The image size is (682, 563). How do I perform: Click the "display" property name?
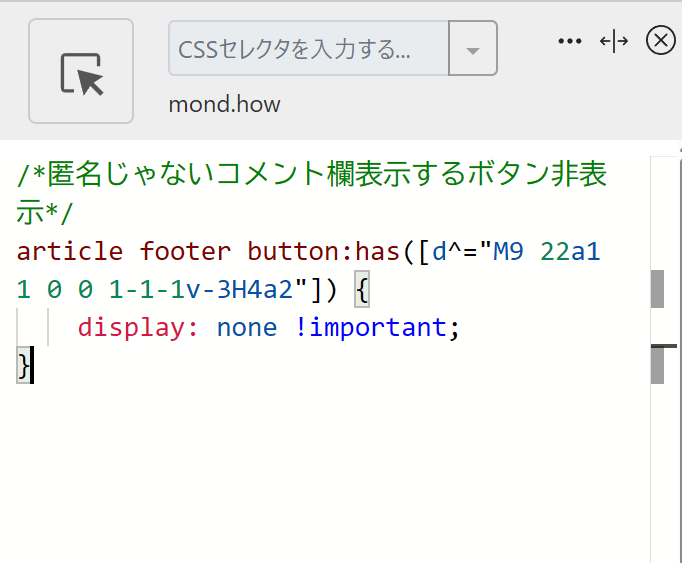coord(131,328)
